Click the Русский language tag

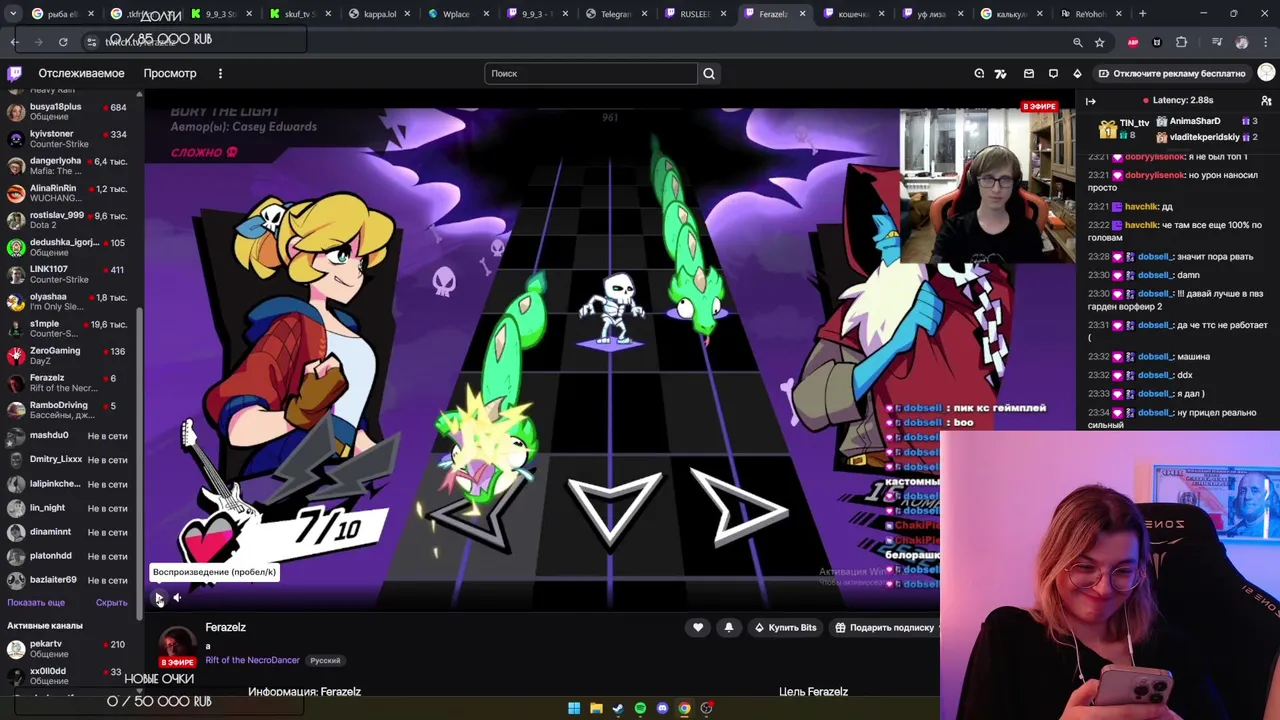(325, 660)
